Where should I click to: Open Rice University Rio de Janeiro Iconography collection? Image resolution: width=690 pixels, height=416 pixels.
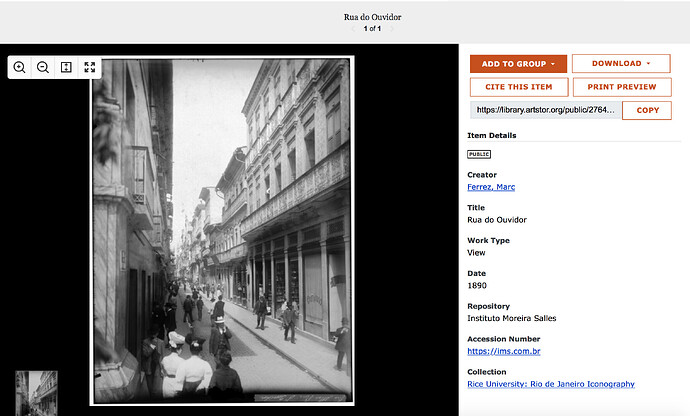551,384
